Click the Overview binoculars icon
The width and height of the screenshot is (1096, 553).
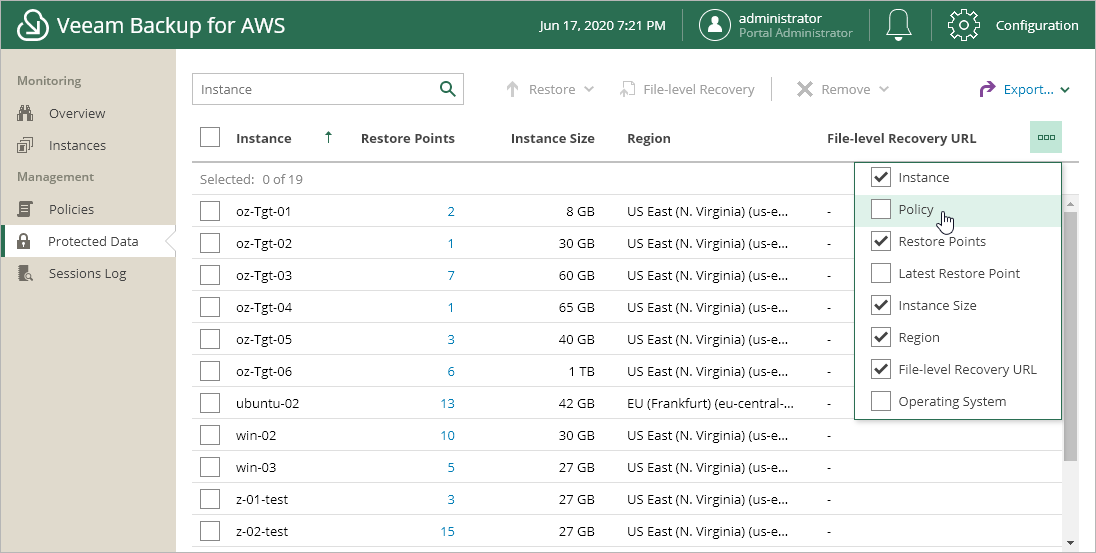click(25, 113)
